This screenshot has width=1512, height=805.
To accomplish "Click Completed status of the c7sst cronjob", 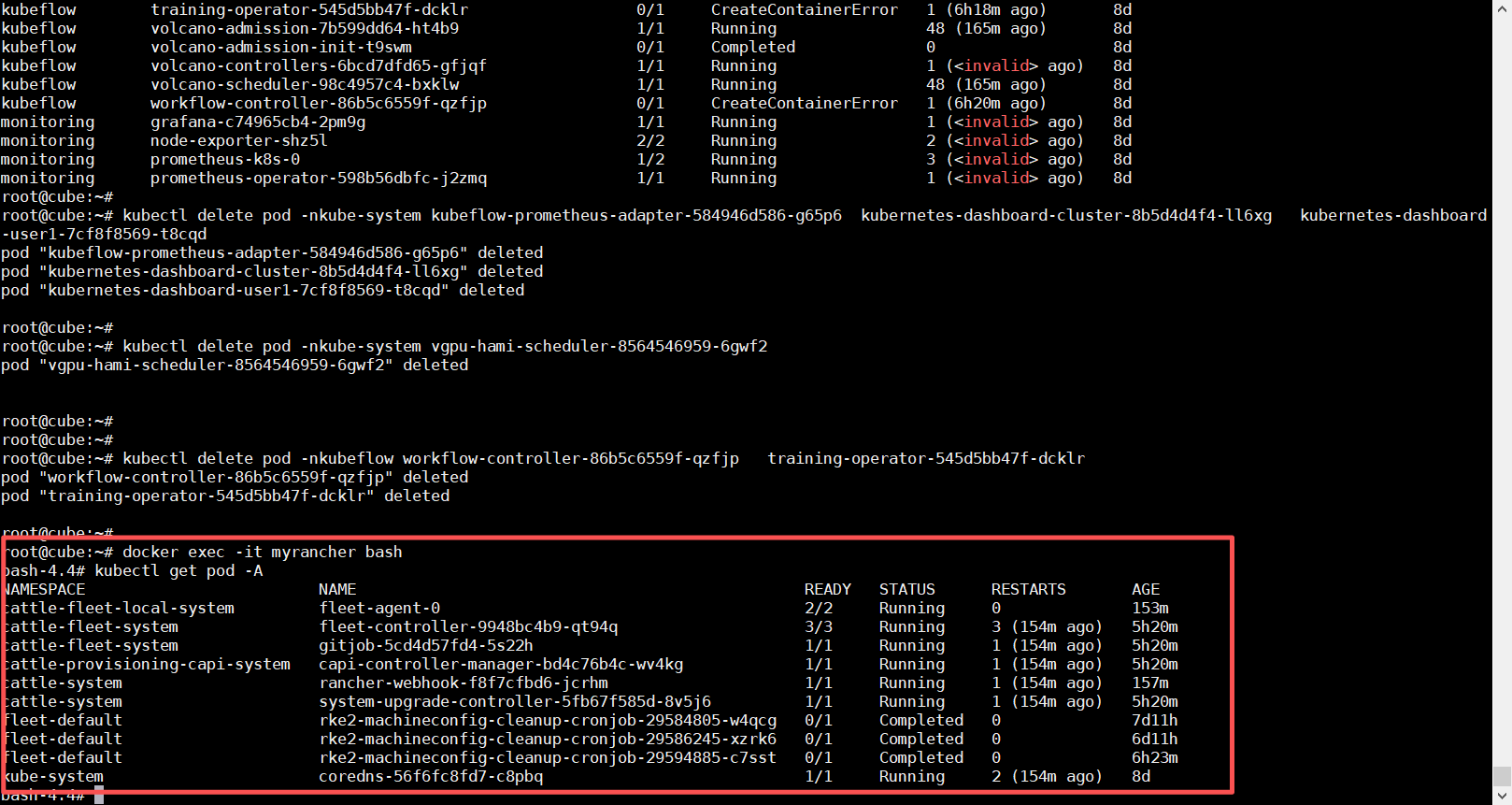I will pos(921,757).
